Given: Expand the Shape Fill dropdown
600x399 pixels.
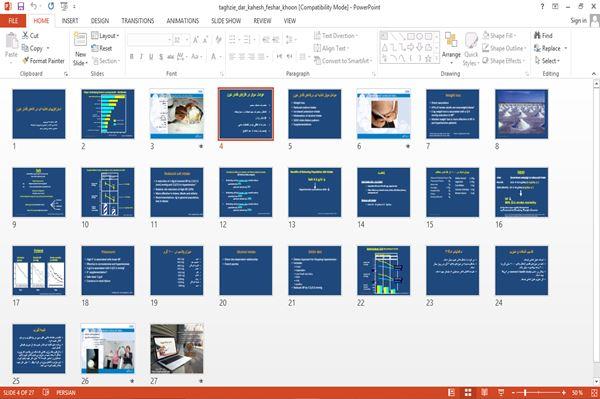Looking at the screenshot, I should click(499, 36).
